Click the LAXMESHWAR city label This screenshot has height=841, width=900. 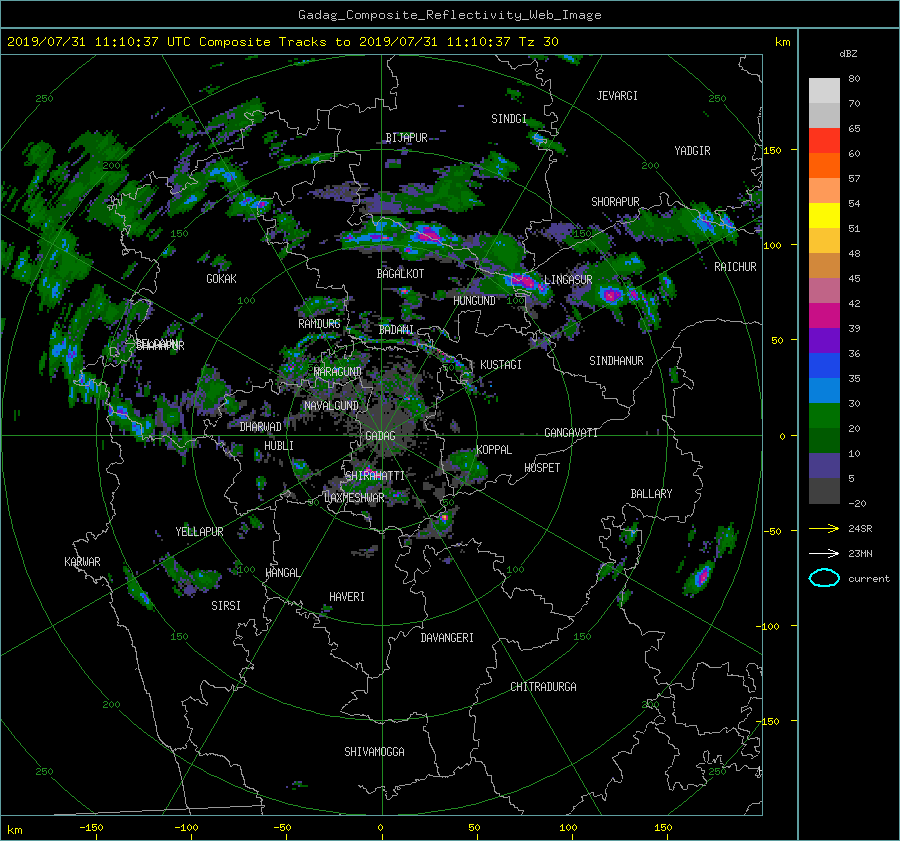pos(354,498)
